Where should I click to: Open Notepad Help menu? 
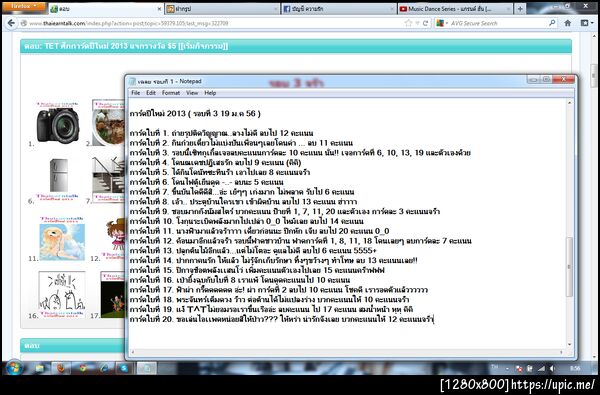click(x=210, y=93)
